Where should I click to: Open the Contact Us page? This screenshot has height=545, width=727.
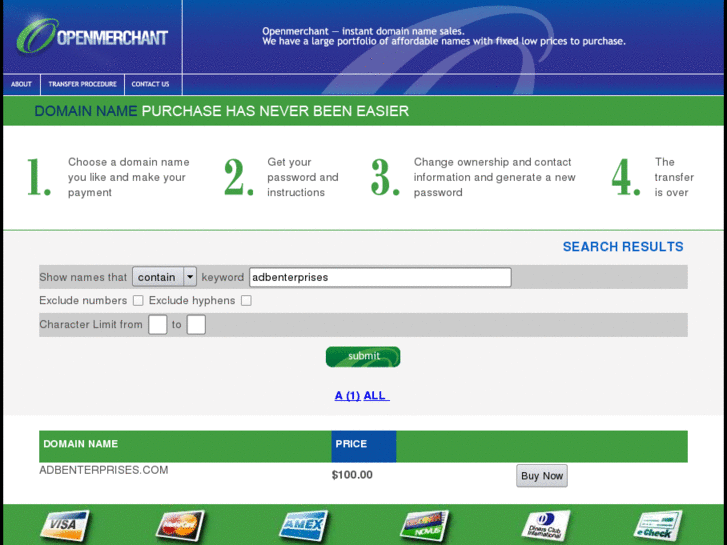[150, 84]
